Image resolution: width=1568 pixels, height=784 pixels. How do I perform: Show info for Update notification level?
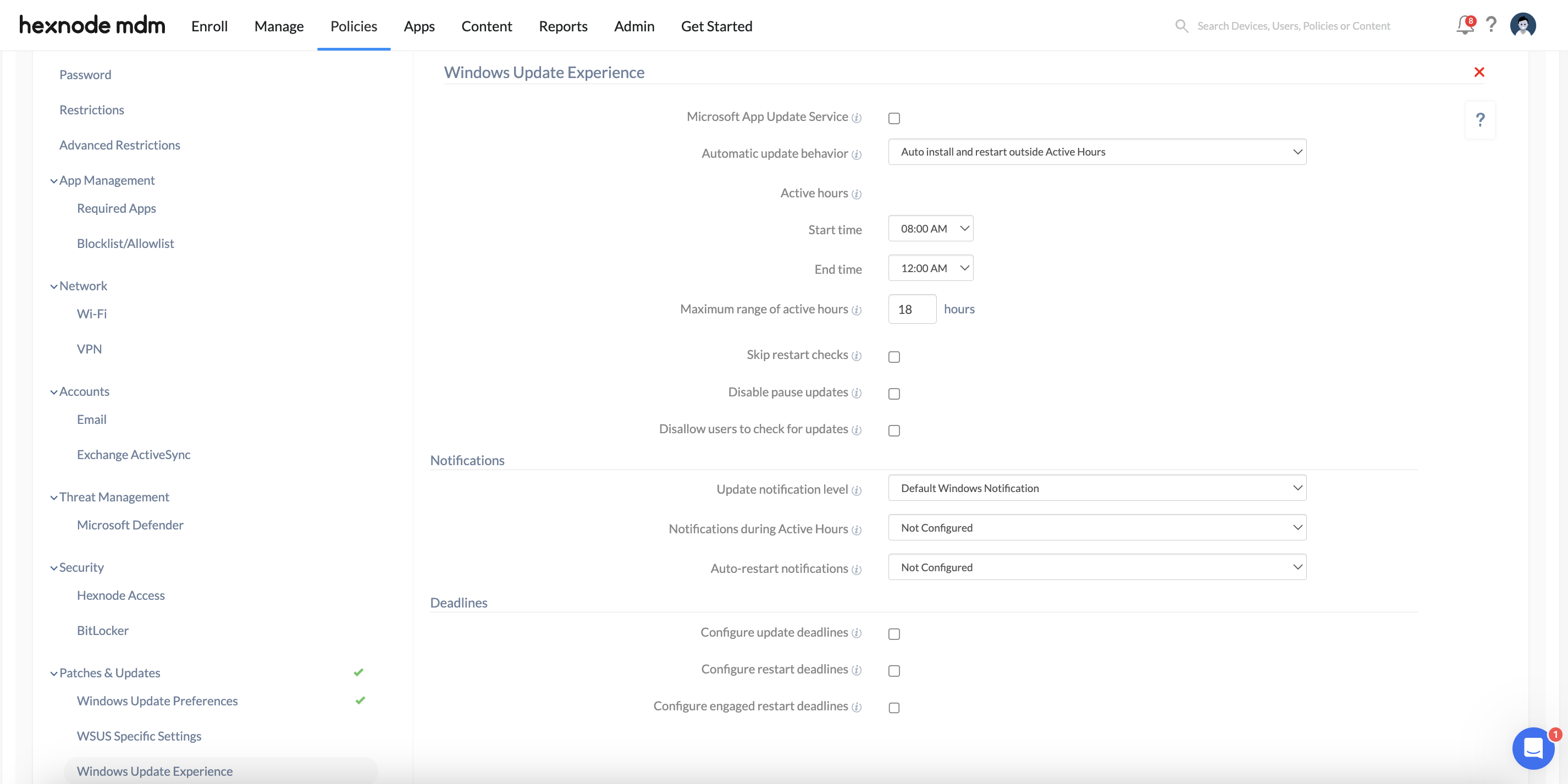pos(857,490)
